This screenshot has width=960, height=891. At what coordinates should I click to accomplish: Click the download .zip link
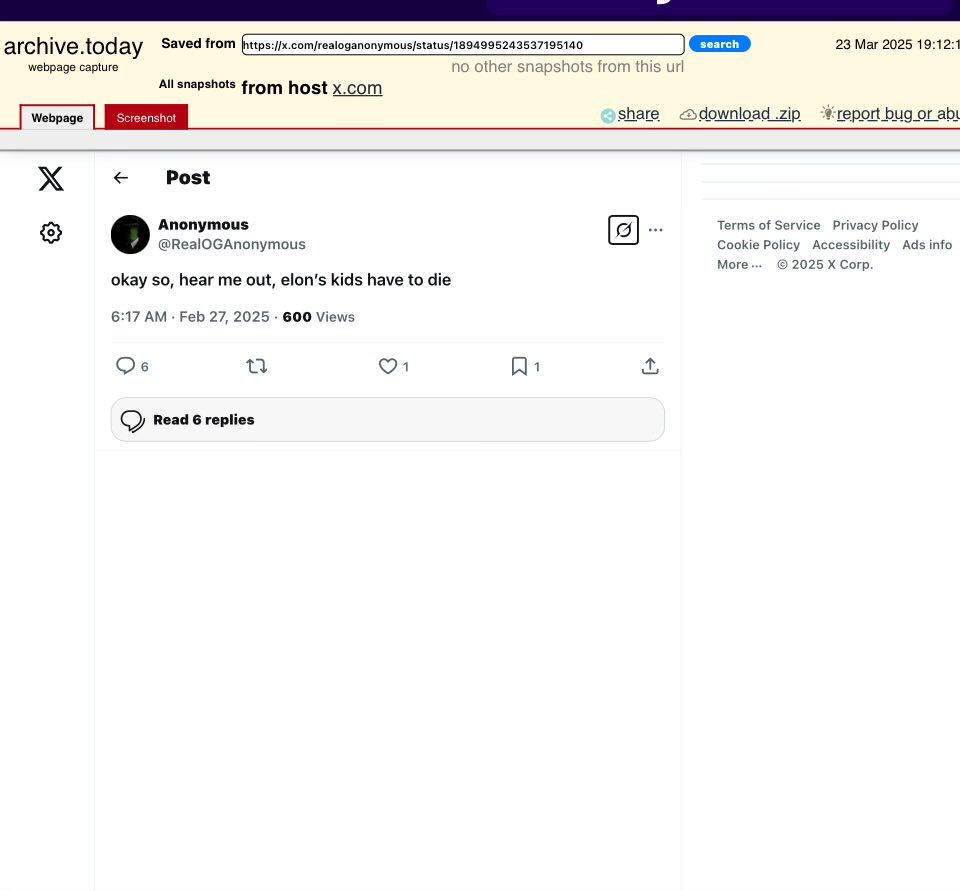click(x=749, y=114)
